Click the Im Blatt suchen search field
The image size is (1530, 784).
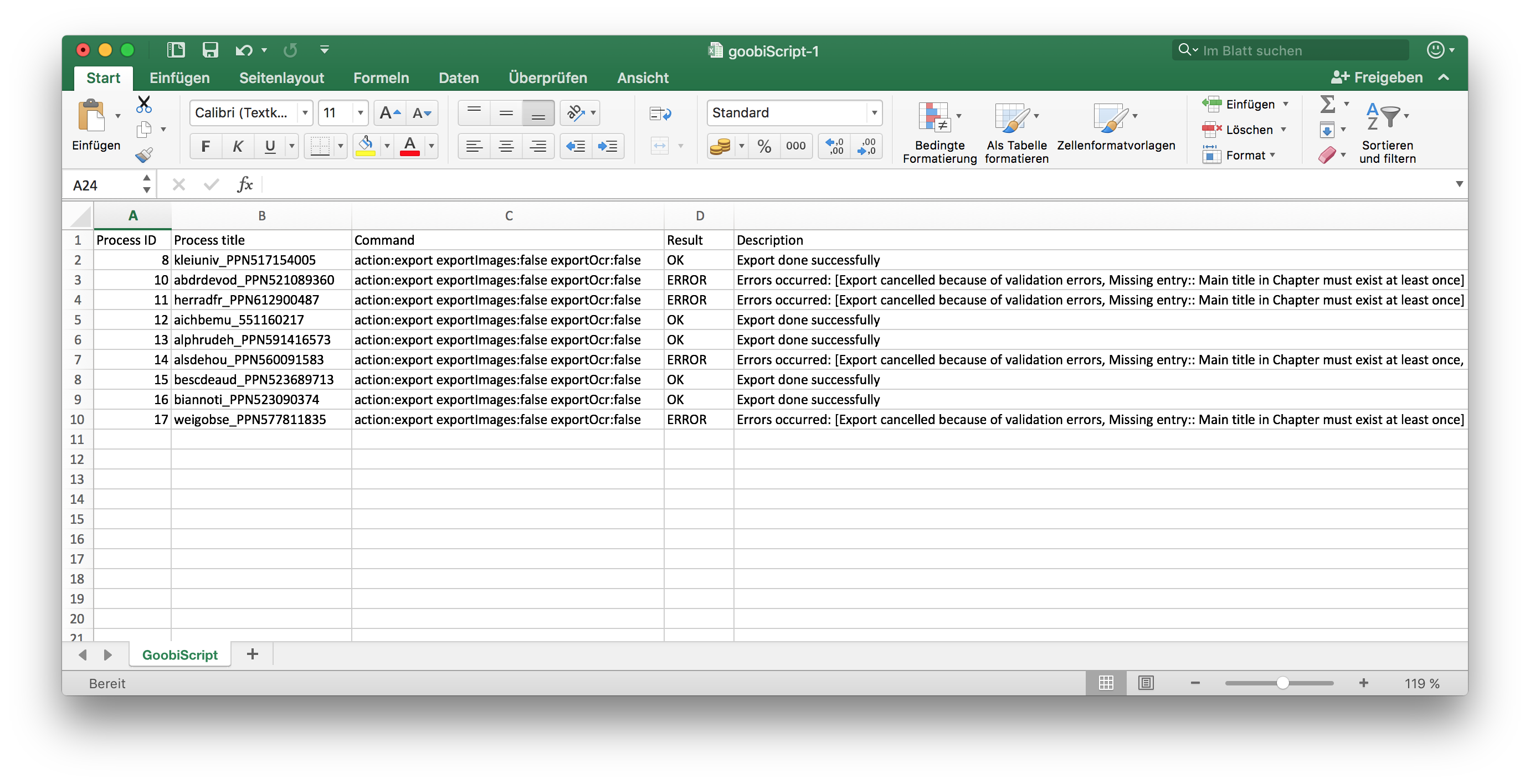[1290, 50]
